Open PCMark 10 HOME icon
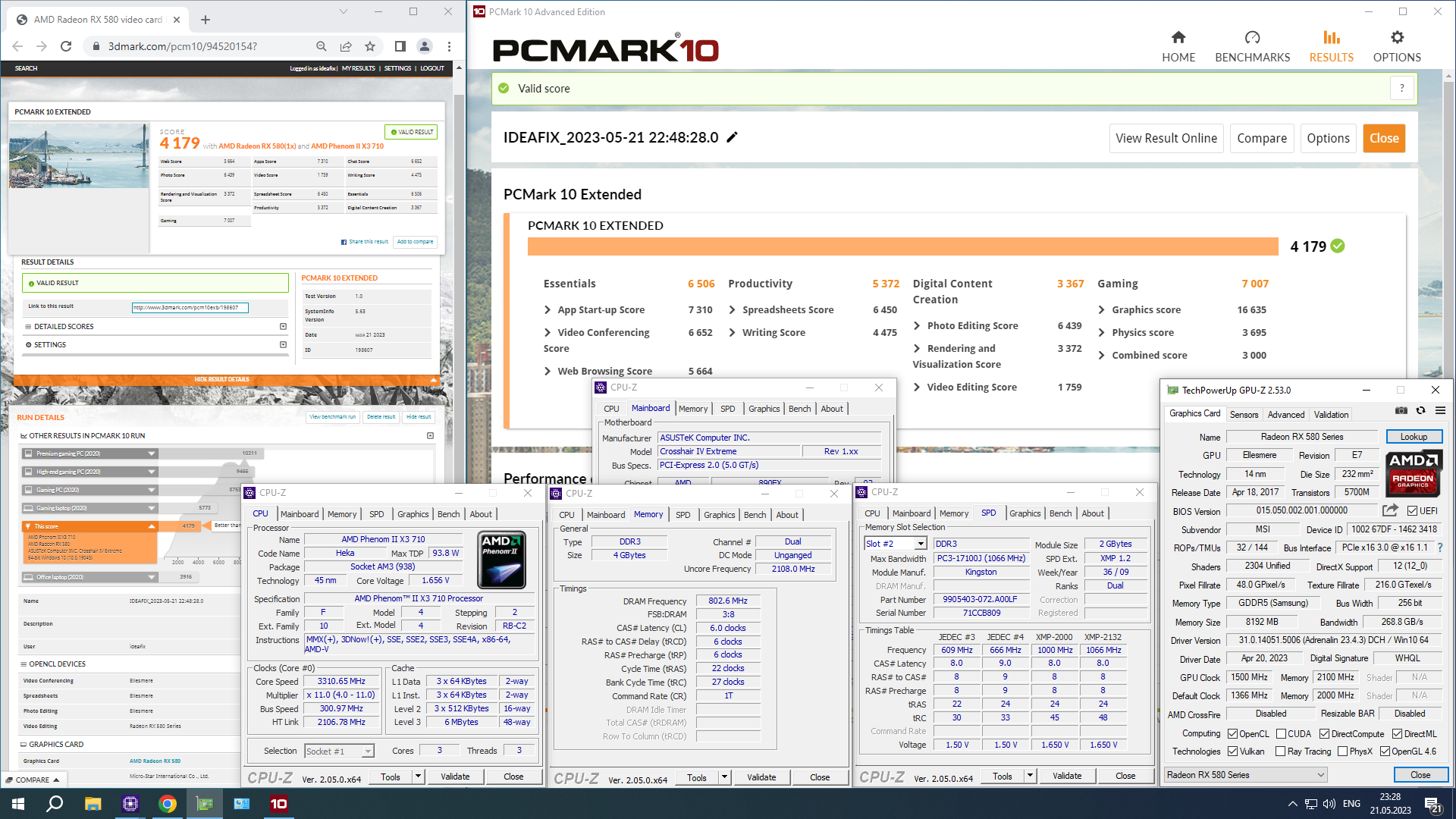Screen dimensions: 1456x819 pyautogui.click(x=1178, y=46)
